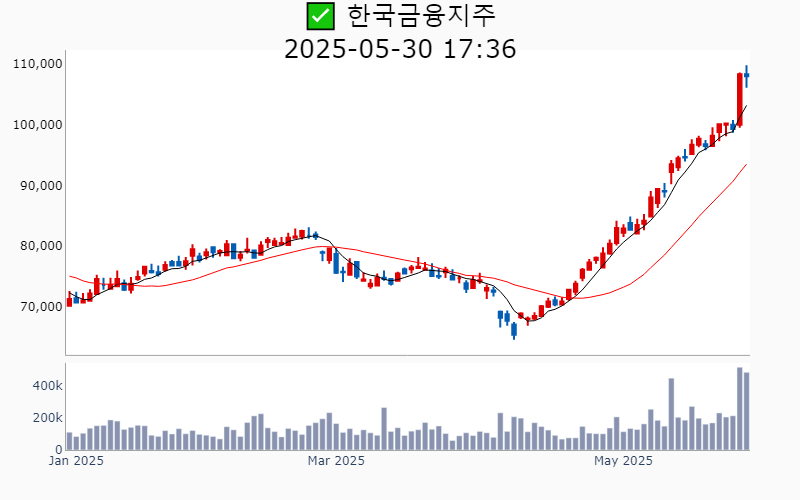800x500 pixels.
Task: Click the 100,000 price axis label
Action: click(x=38, y=124)
